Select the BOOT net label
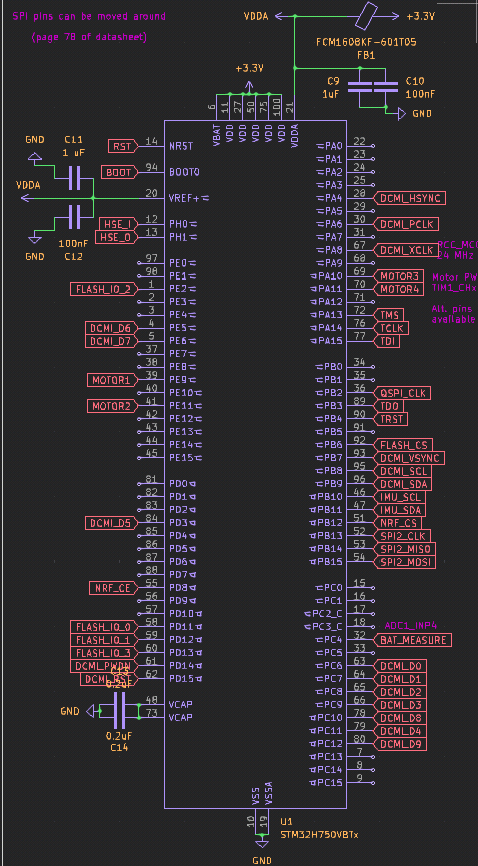Viewport: 478px width, 866px height. pyautogui.click(x=119, y=172)
